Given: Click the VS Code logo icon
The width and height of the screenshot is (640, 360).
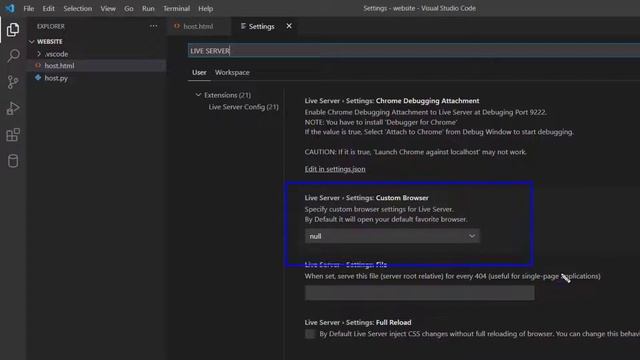Looking at the screenshot, I should coord(10,8).
